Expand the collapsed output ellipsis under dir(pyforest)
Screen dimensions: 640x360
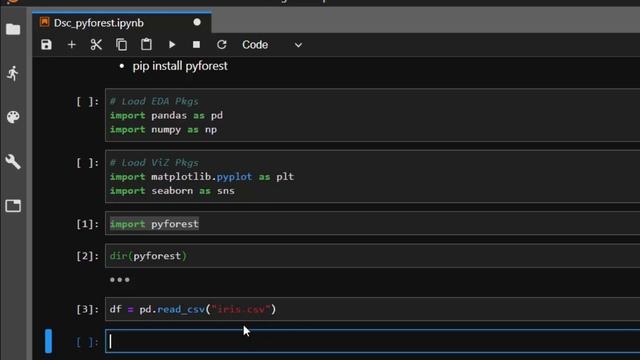point(120,280)
